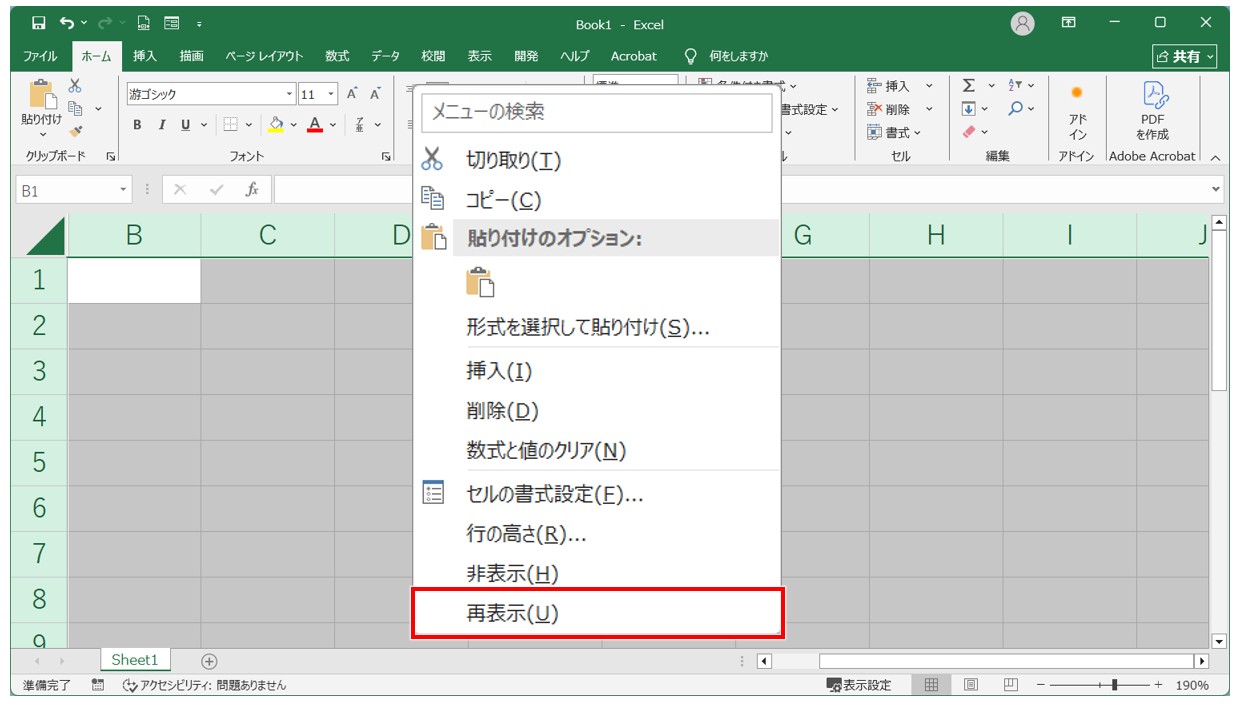Open the Format (書式) ribbon dropdown
The image size is (1237, 705).
[895, 132]
